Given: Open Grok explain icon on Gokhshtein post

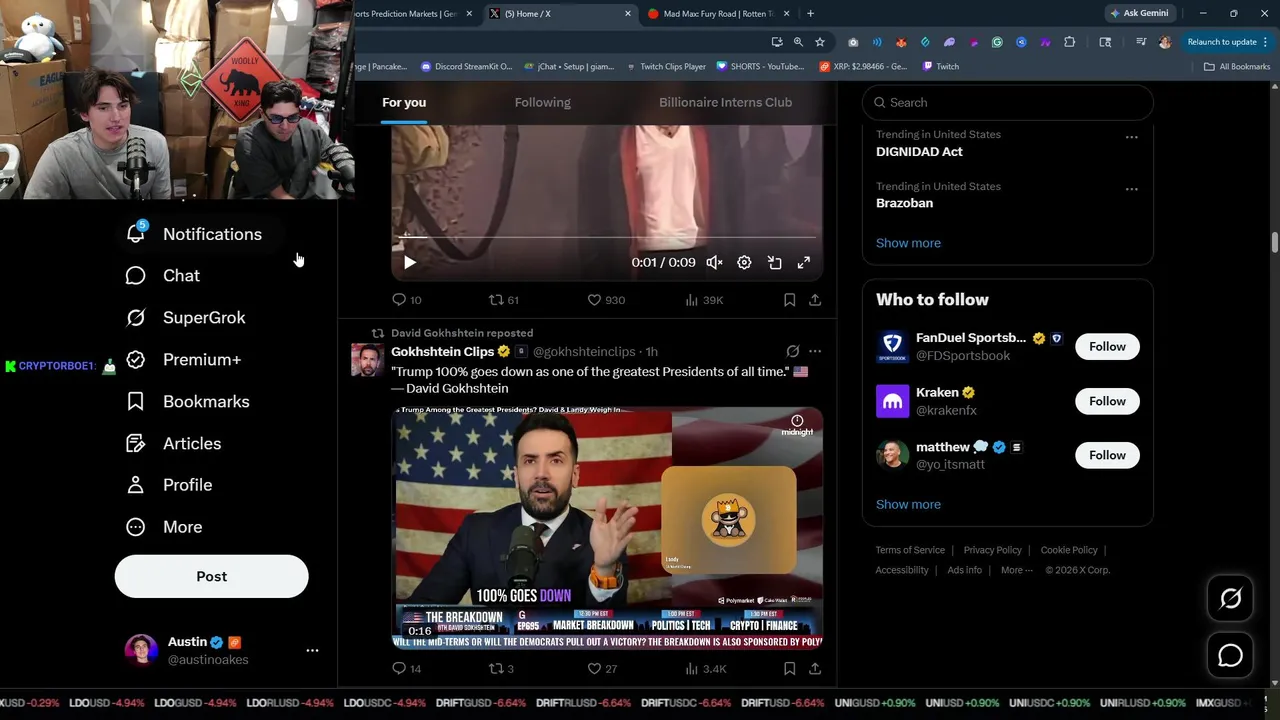Looking at the screenshot, I should [x=792, y=352].
